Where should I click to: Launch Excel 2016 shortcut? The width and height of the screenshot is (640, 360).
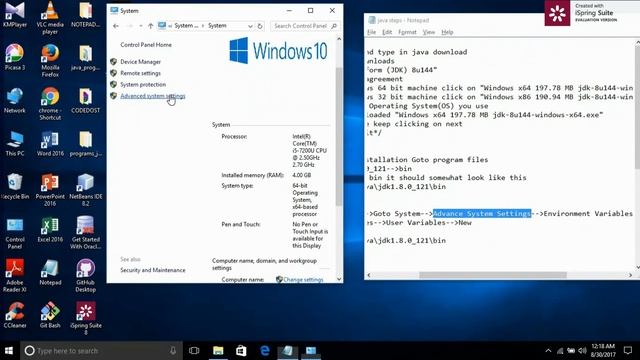click(50, 230)
